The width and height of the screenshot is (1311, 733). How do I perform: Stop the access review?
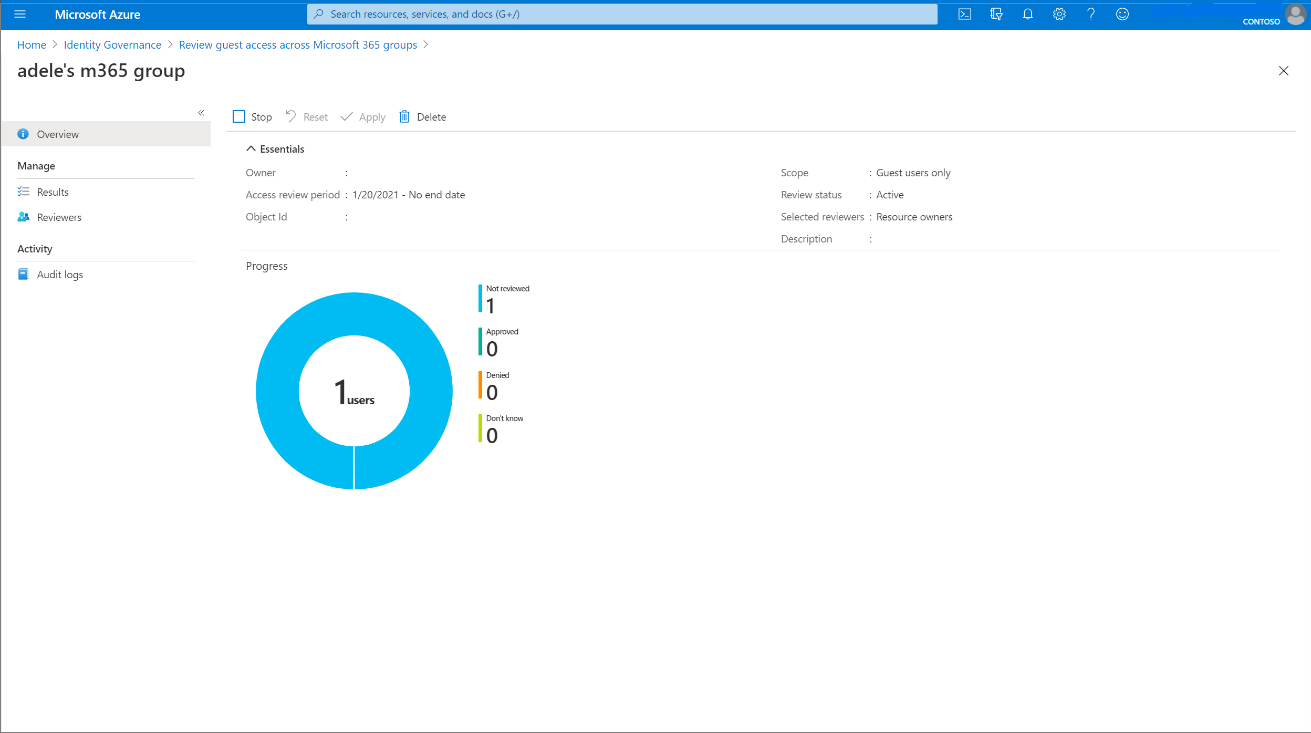point(252,116)
